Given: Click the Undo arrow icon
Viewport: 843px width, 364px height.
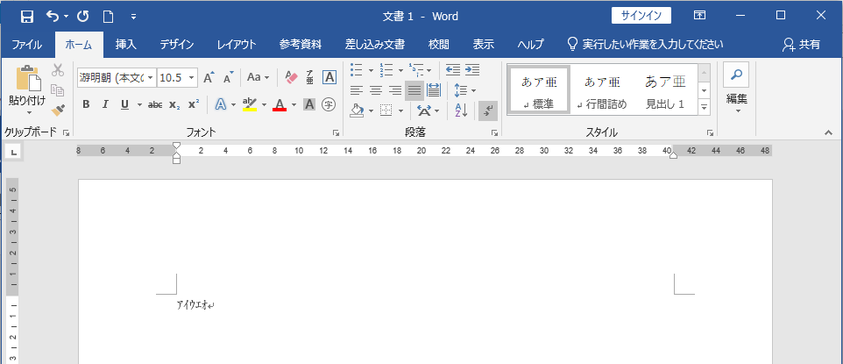Looking at the screenshot, I should tap(53, 16).
